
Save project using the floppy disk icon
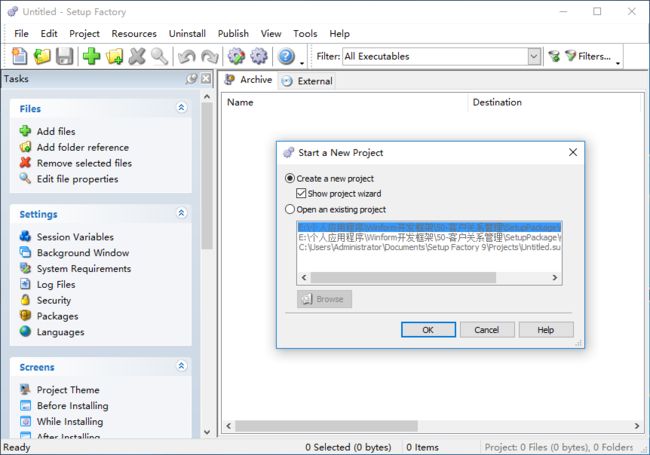pos(65,56)
